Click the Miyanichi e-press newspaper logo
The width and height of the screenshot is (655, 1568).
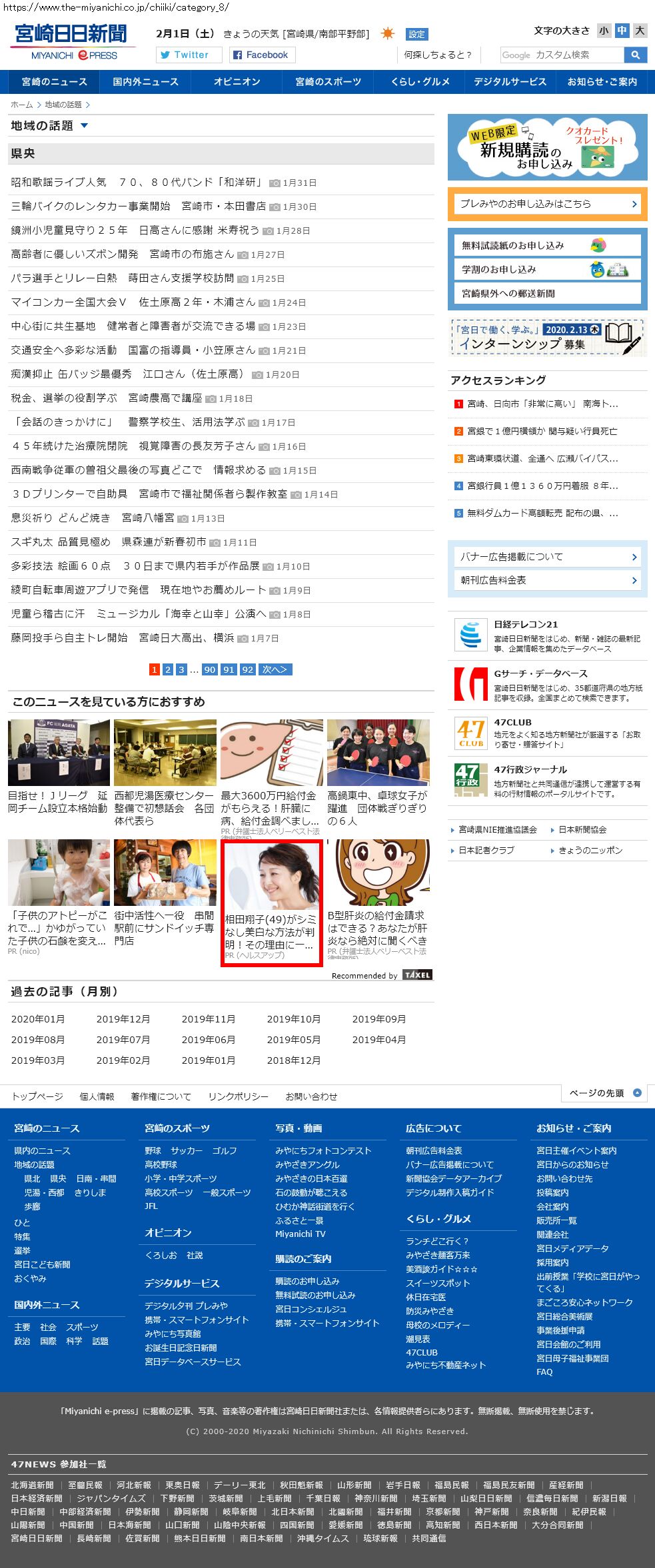(x=72, y=42)
